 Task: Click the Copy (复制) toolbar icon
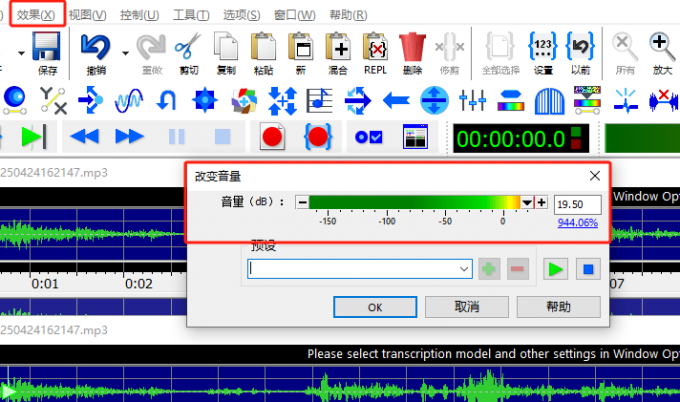[226, 47]
